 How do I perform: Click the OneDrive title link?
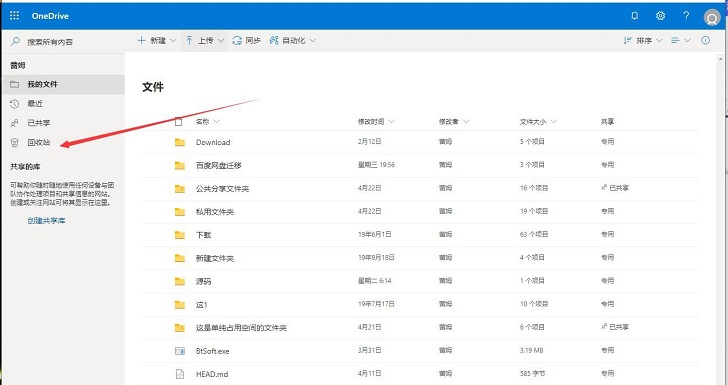click(50, 16)
